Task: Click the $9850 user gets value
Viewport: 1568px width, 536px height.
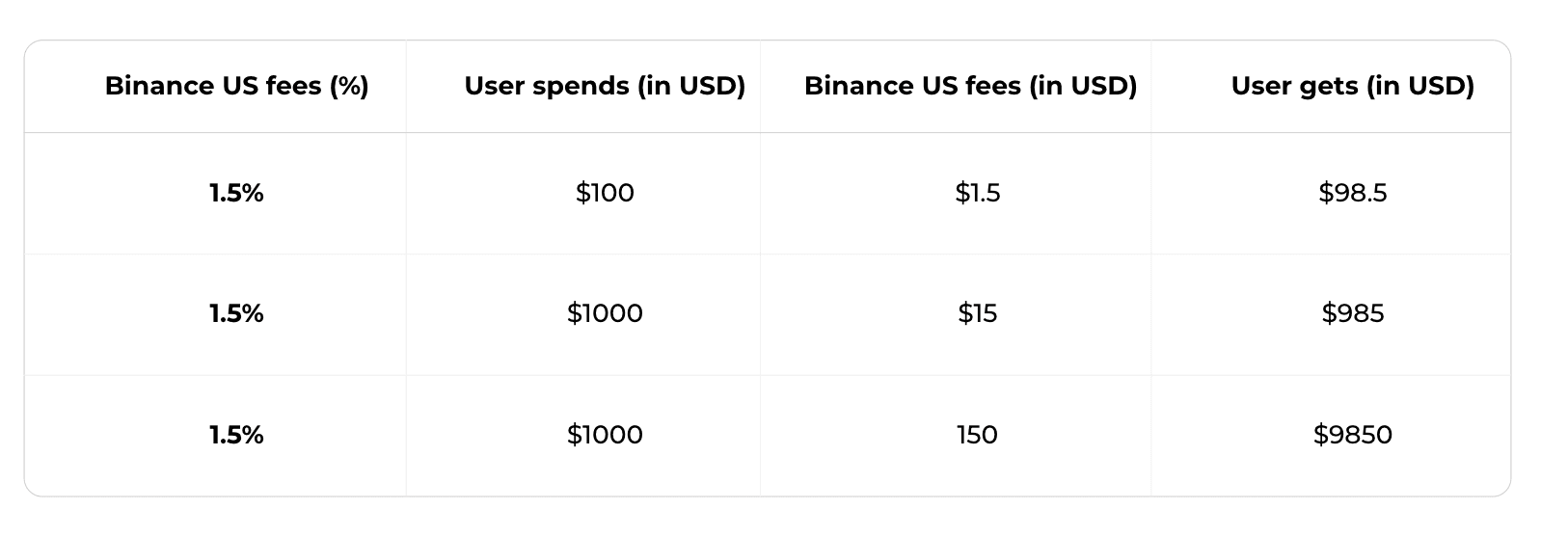Action: tap(1352, 435)
